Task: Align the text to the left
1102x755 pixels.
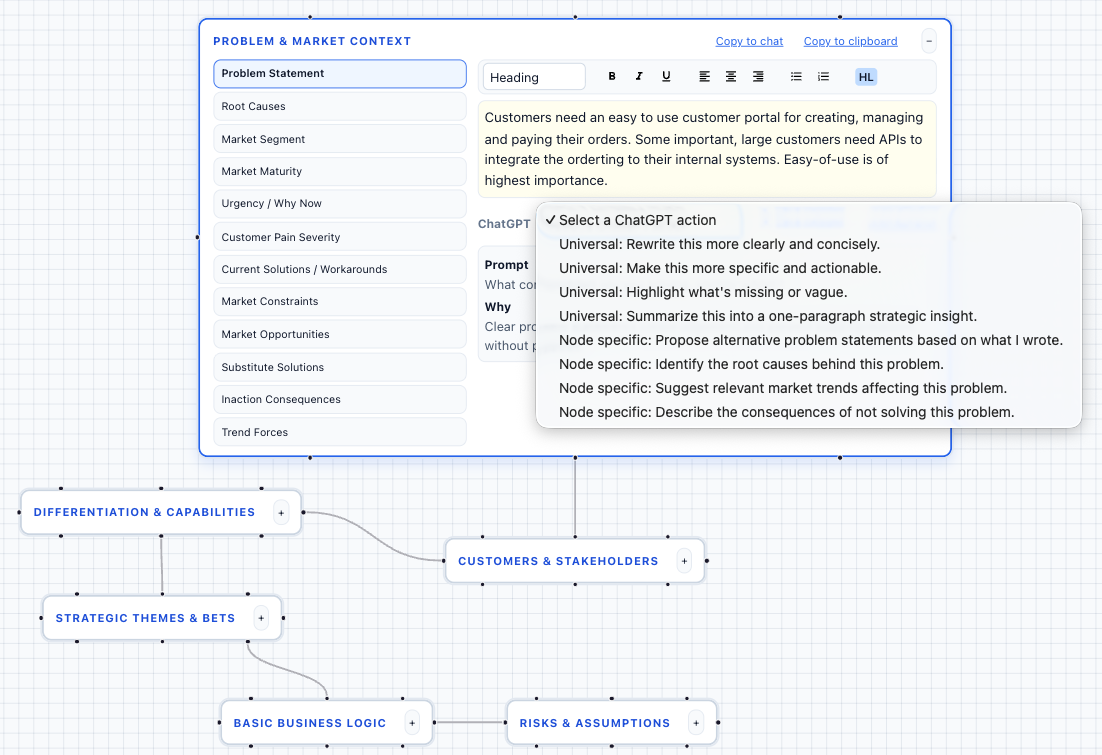Action: (x=704, y=76)
